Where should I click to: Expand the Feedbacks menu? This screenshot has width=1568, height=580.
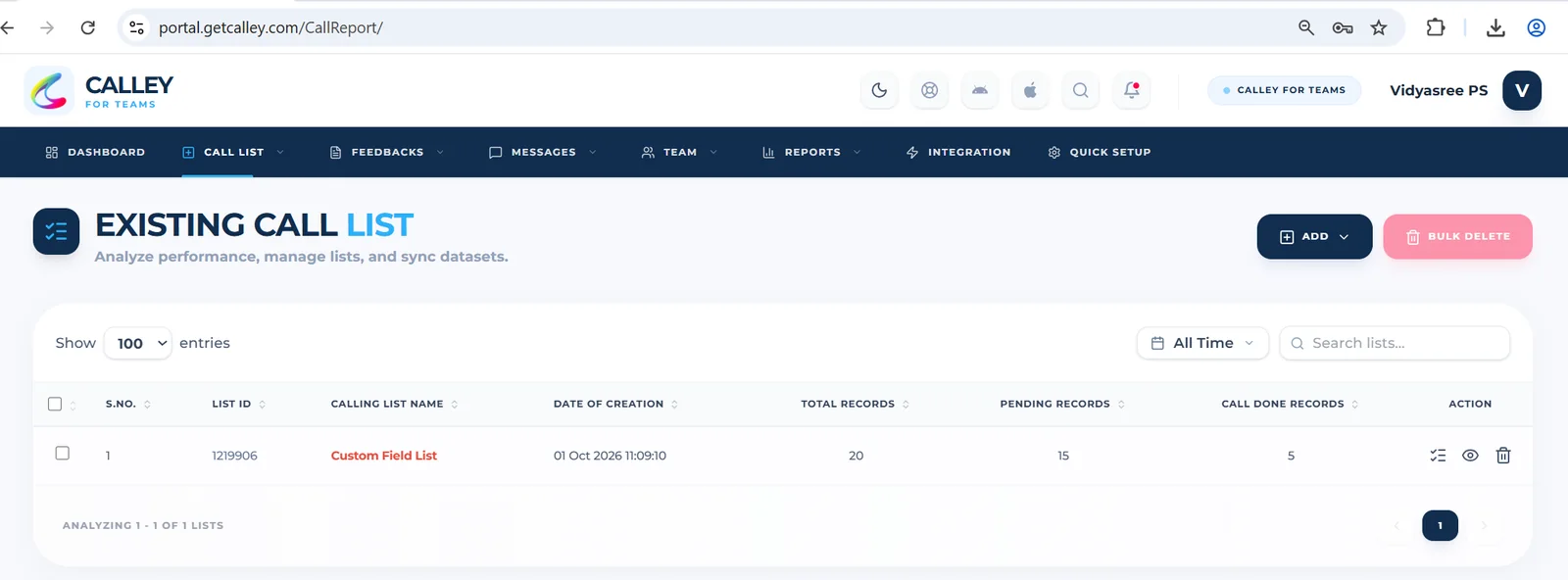(x=386, y=152)
